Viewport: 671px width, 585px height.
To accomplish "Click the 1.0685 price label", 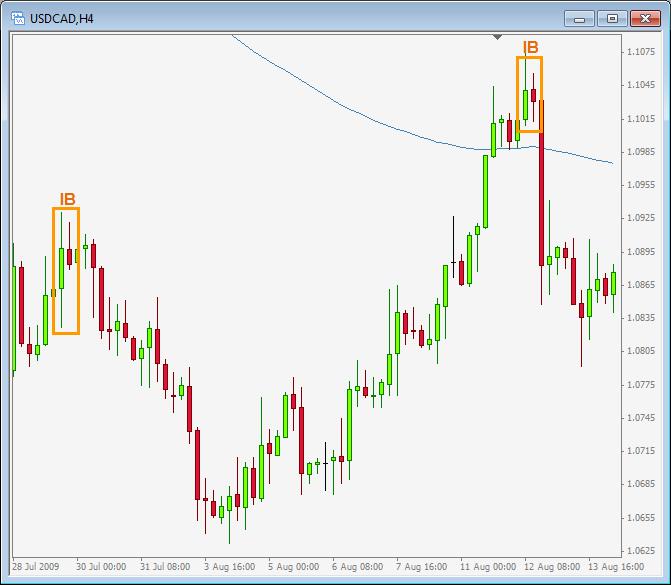I will [x=641, y=484].
